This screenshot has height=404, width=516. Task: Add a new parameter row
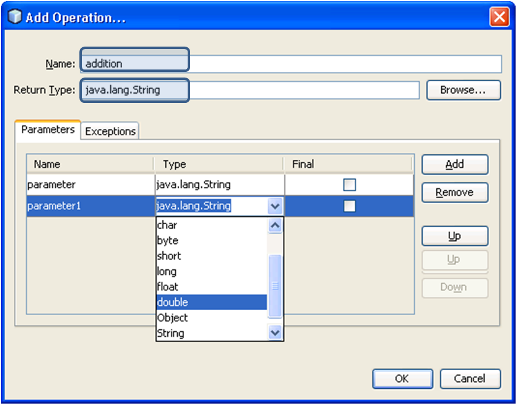point(455,164)
